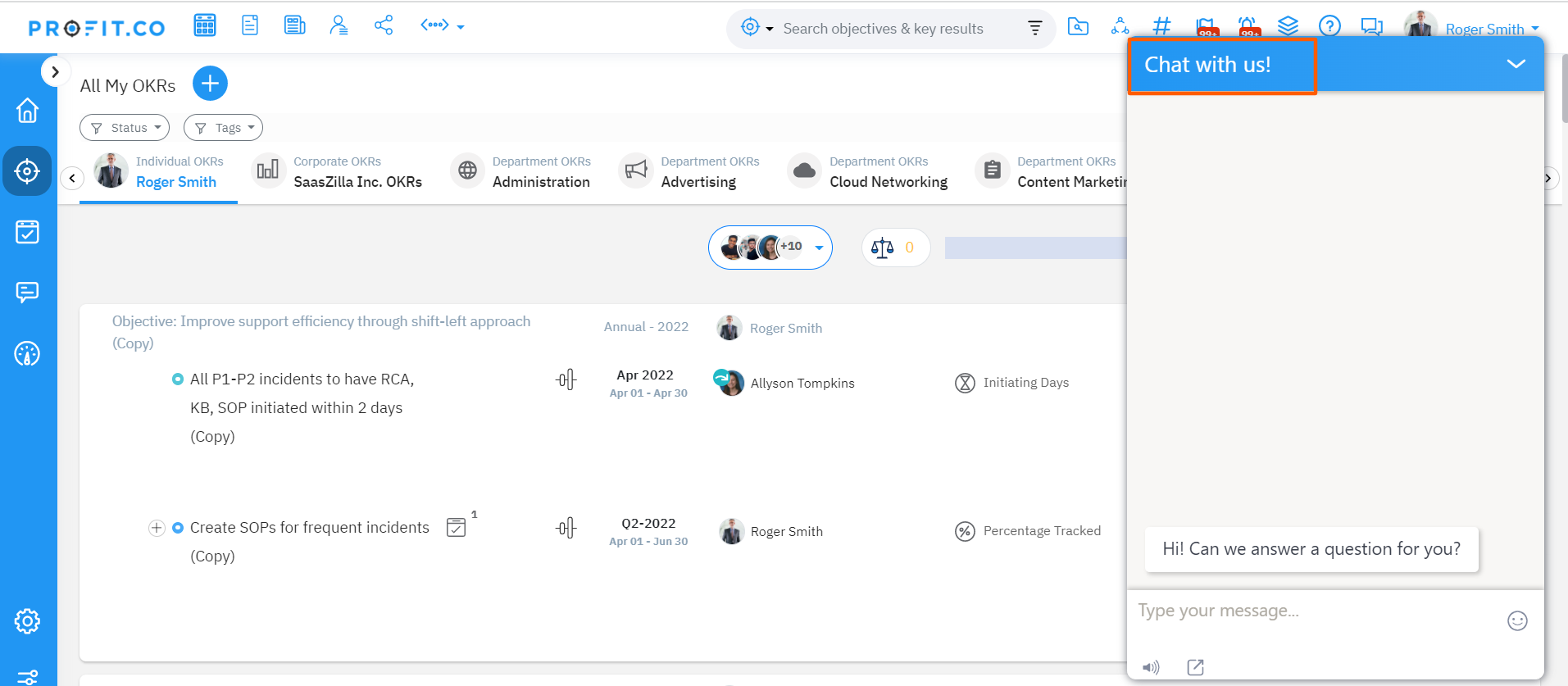Image resolution: width=1568 pixels, height=686 pixels.
Task: Toggle the status circle for All P1-P2 incidents
Action: click(178, 379)
